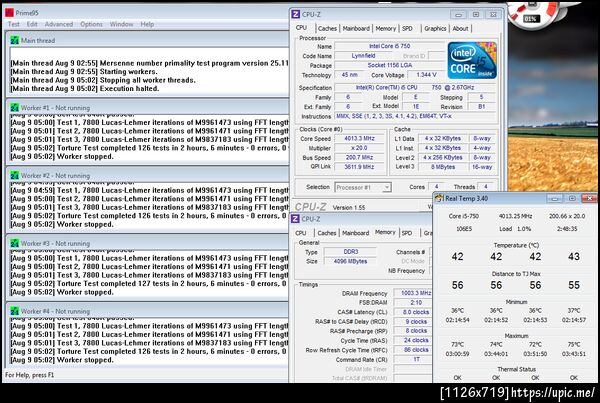This screenshot has width=600, height=403.
Task: Select Mainboard tab in lower CPU-Z window
Action: click(355, 233)
